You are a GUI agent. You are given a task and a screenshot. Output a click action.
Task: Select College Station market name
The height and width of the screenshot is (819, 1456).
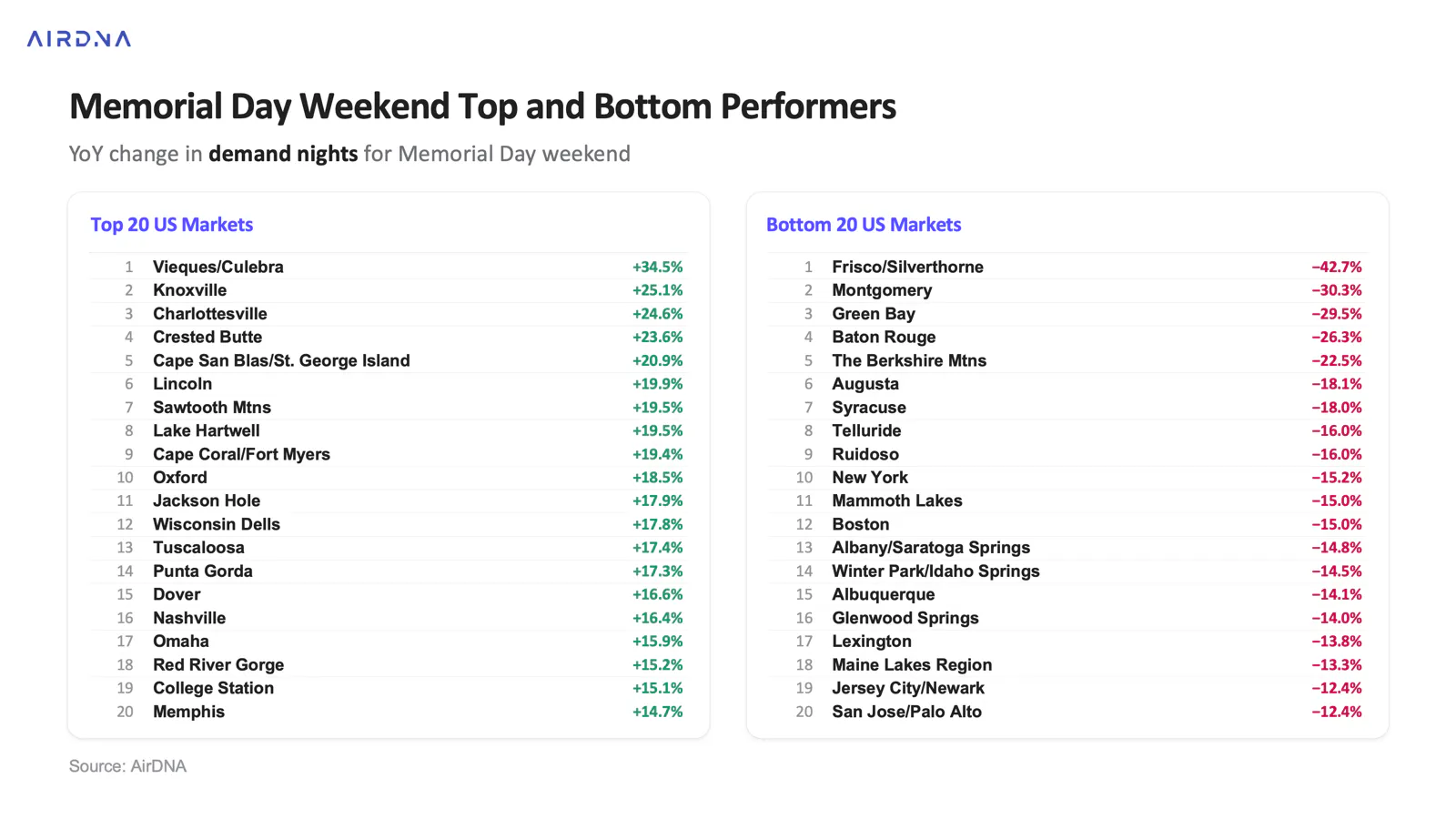214,688
